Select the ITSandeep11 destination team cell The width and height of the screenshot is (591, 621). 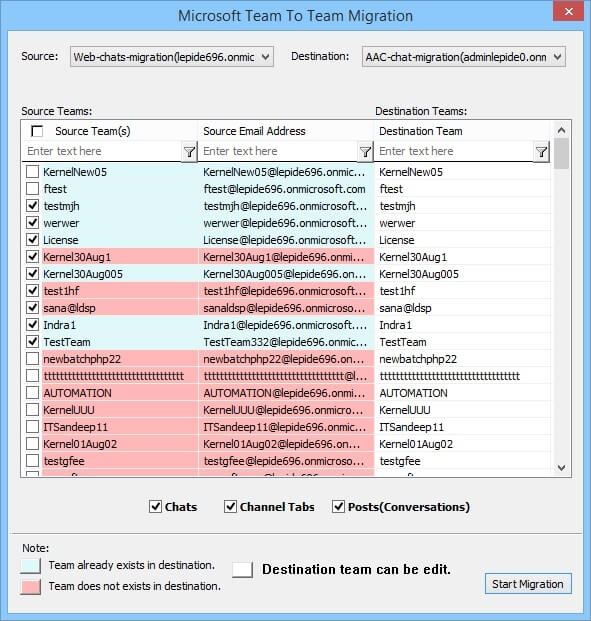tap(462, 427)
